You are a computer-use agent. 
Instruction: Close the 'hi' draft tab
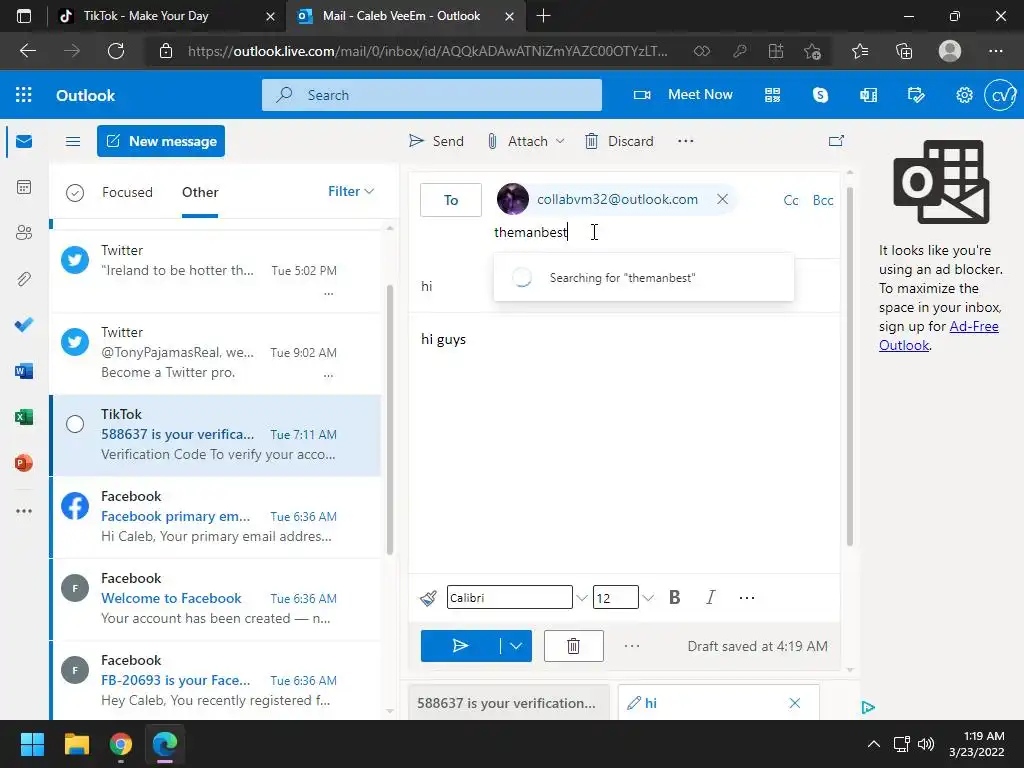click(795, 703)
